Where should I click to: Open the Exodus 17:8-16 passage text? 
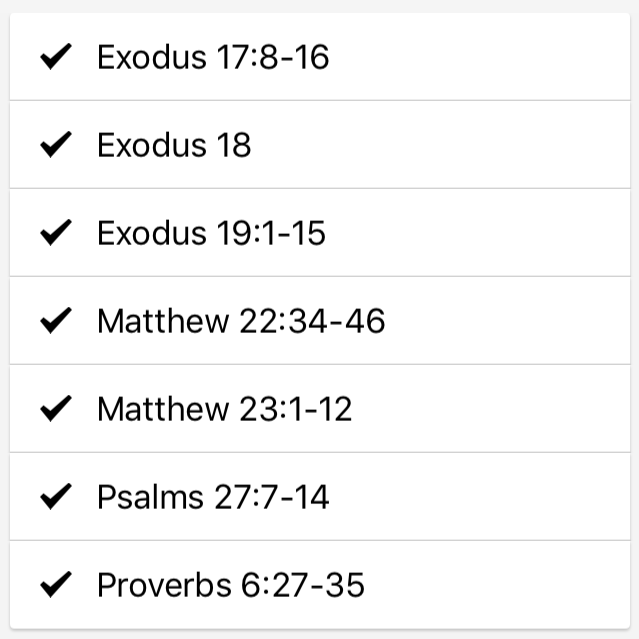pyautogui.click(x=213, y=58)
